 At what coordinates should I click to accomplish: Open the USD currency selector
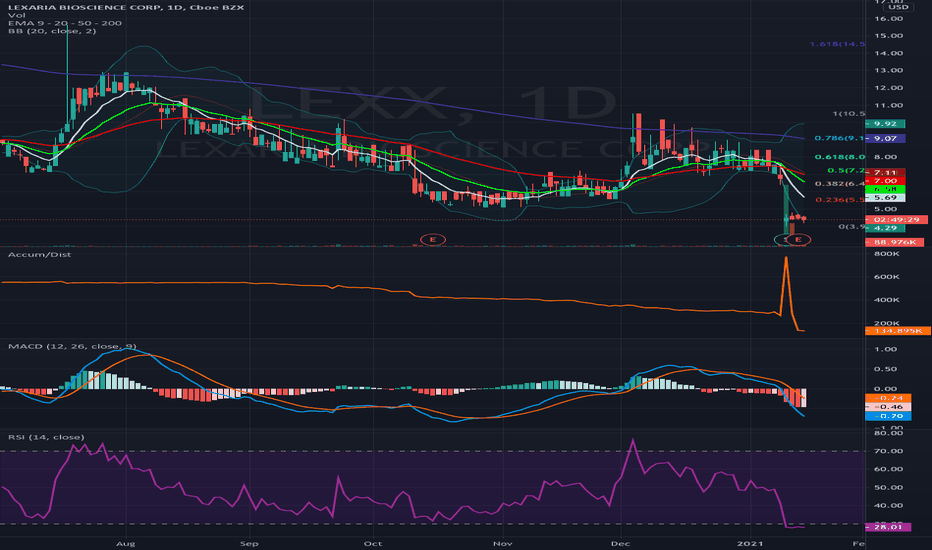click(x=898, y=7)
